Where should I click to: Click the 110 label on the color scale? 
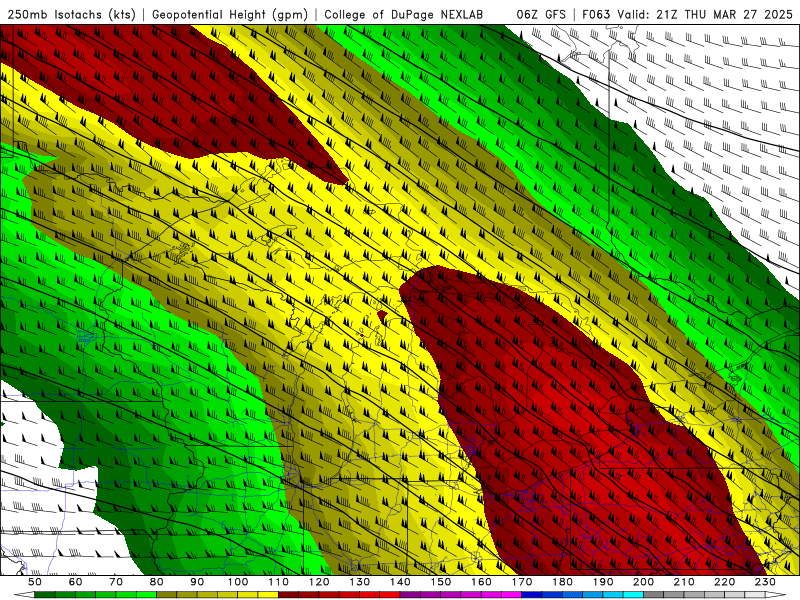click(278, 582)
